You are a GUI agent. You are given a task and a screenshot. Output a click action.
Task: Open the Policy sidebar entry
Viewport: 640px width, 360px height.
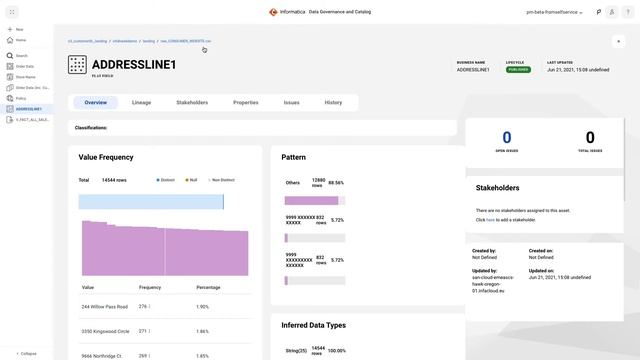point(27,98)
